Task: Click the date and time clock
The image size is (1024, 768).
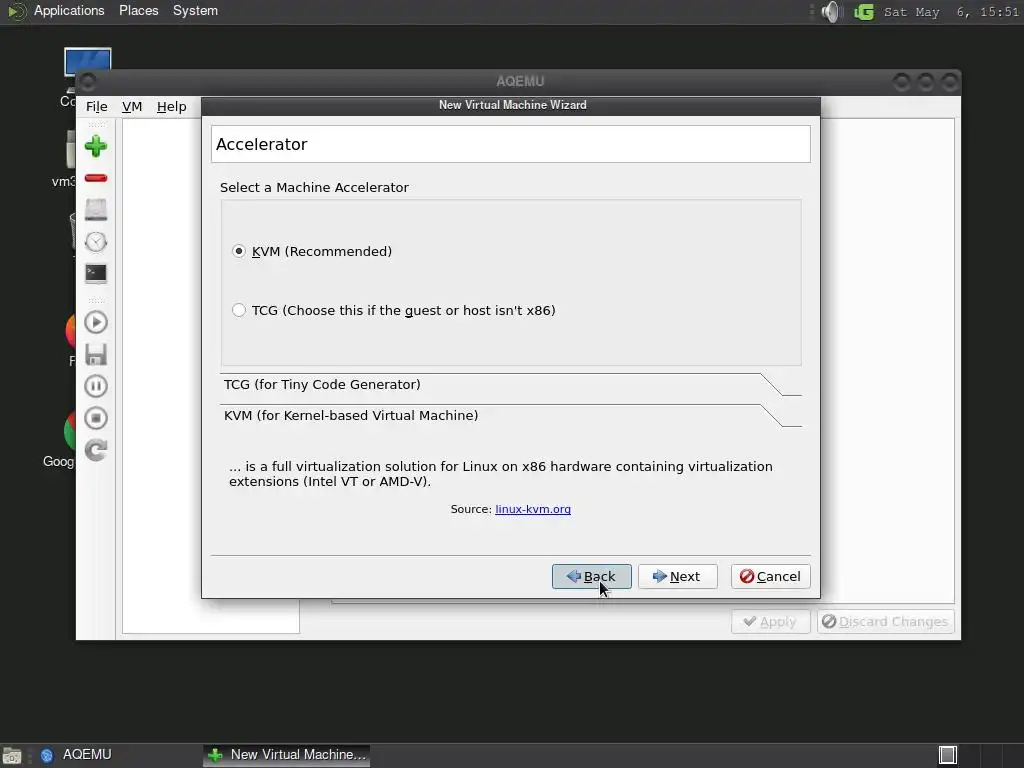Action: [x=952, y=12]
